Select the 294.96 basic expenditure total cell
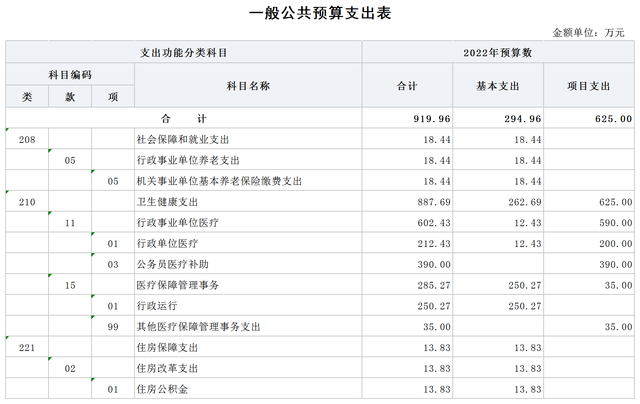The height and width of the screenshot is (404, 640). [520, 119]
